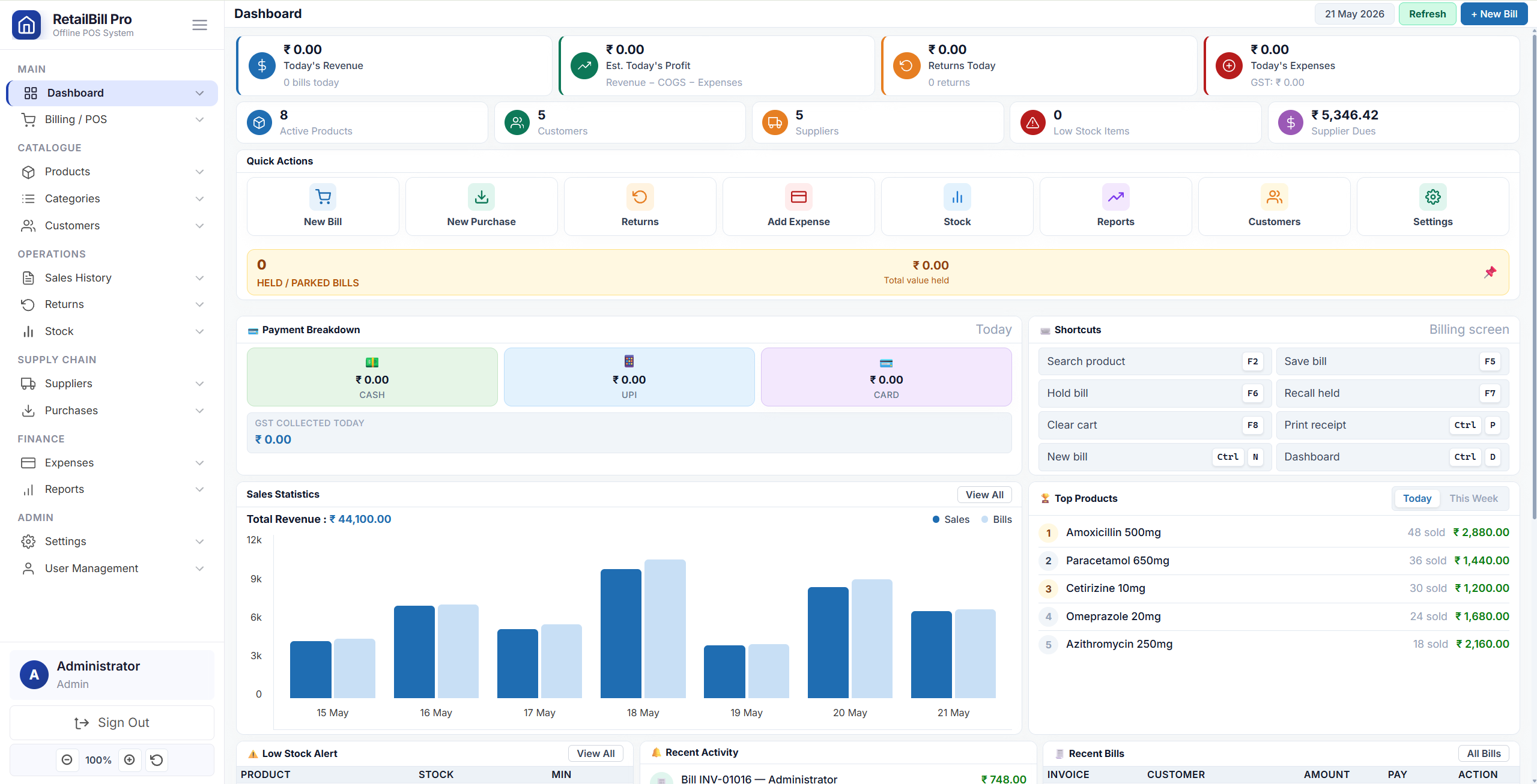Open Returns in the sidebar menu

pos(112,304)
